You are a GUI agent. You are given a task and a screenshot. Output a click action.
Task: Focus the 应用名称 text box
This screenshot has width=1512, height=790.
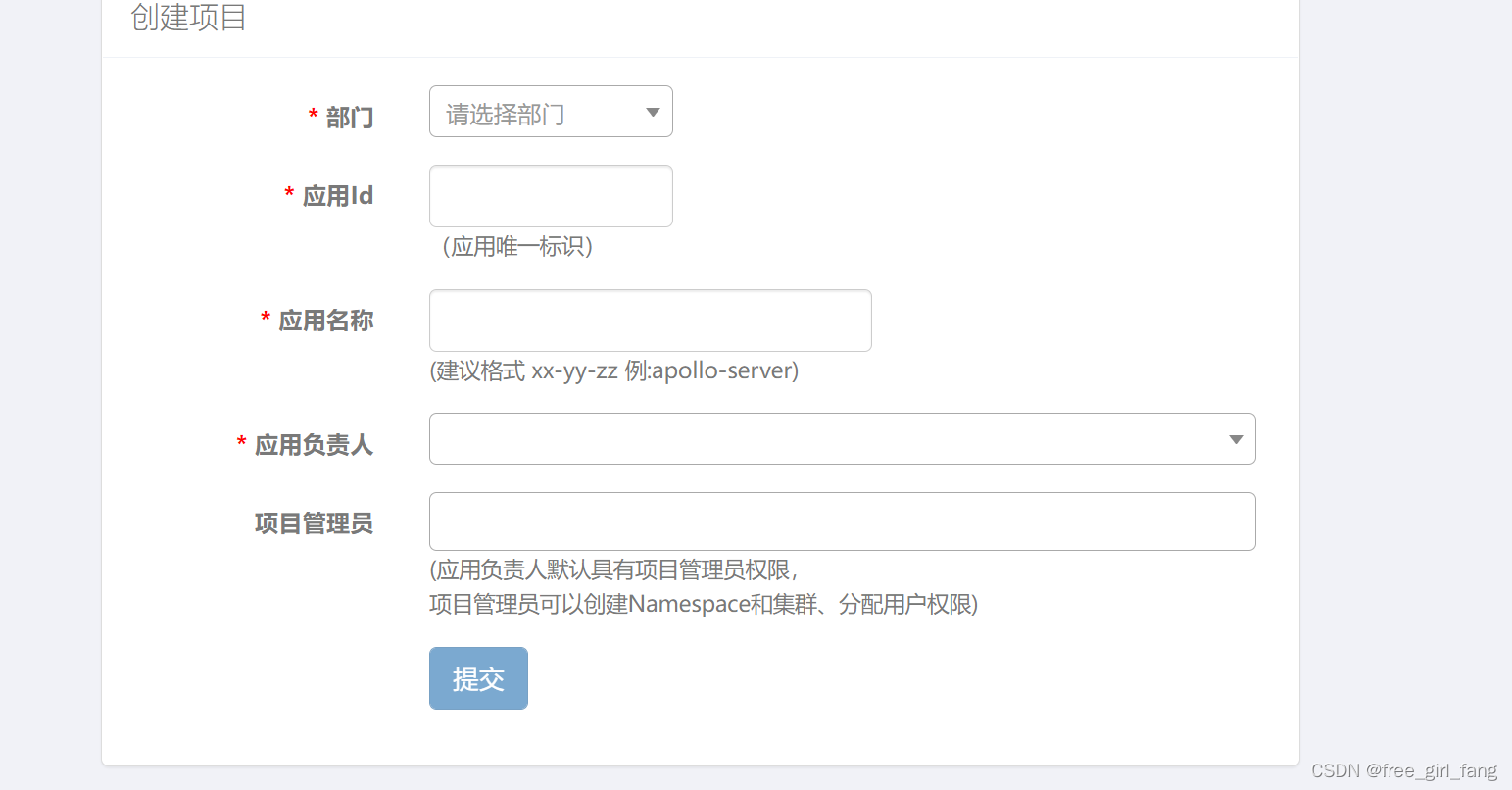pos(650,321)
